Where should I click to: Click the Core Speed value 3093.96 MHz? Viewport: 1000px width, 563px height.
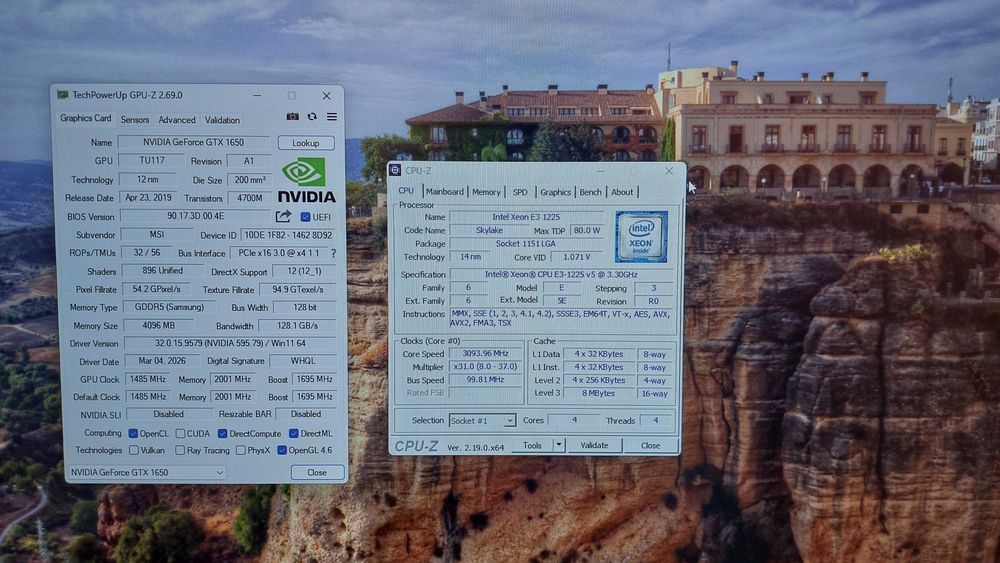tap(485, 353)
